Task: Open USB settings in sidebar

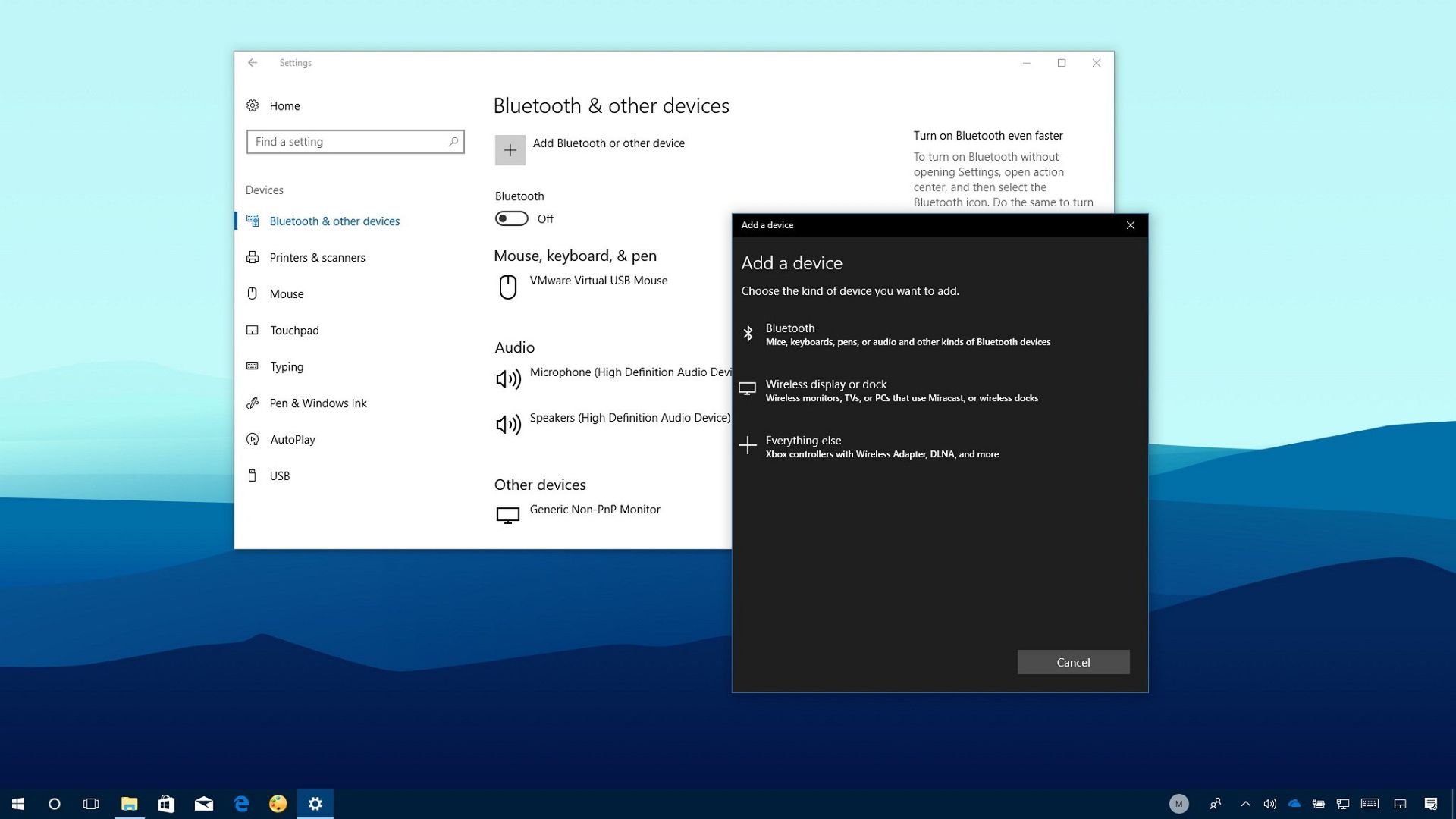Action: coord(280,475)
